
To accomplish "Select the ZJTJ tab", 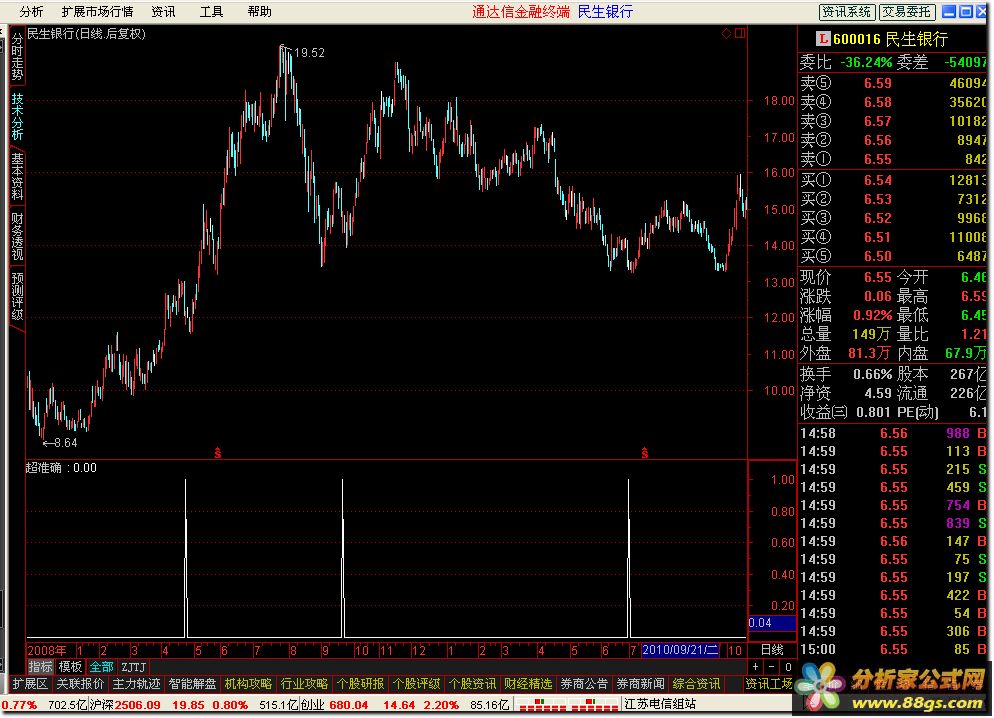I will 133,667.
